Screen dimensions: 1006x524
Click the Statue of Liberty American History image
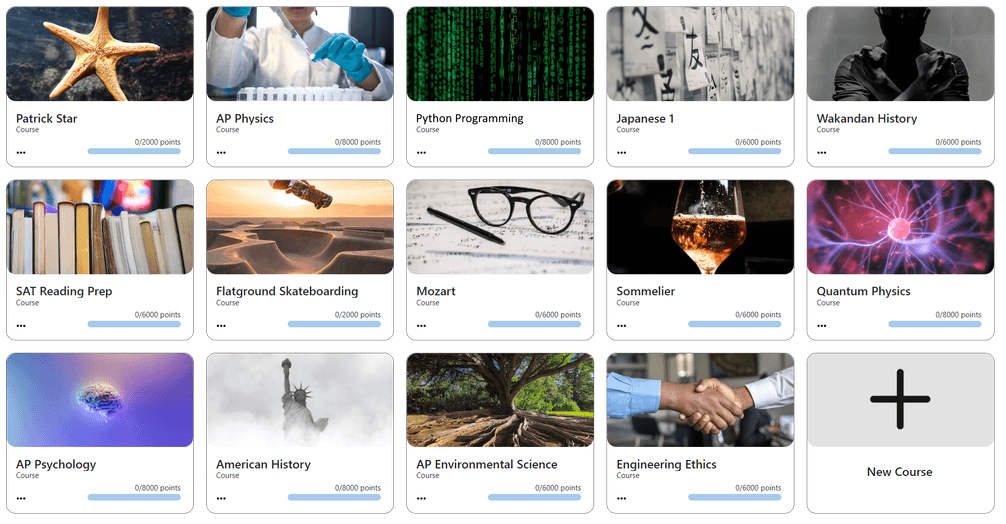pos(300,400)
